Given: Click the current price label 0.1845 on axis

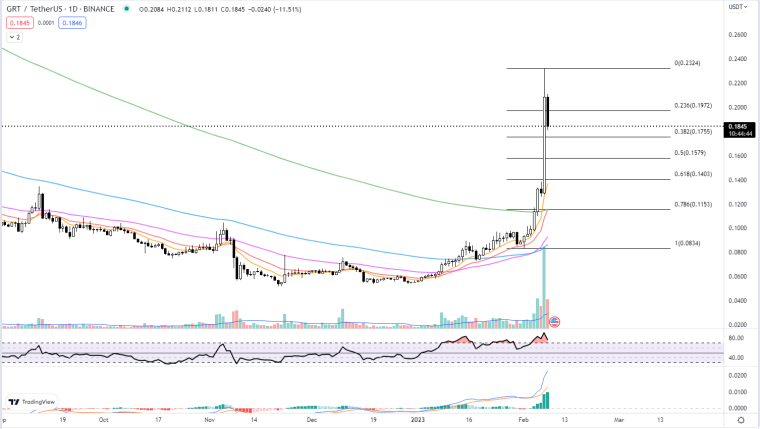Looking at the screenshot, I should pos(739,130).
